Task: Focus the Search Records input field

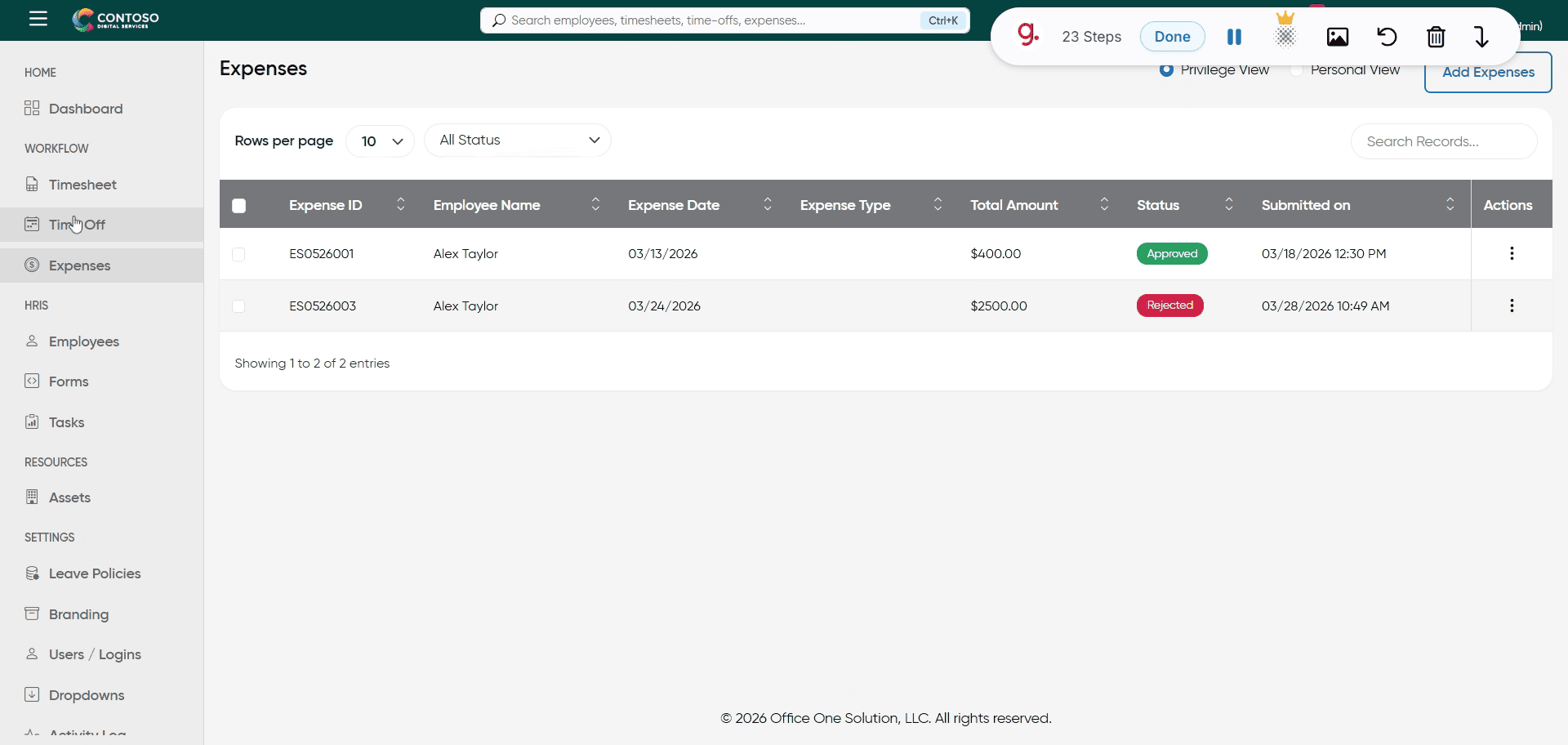Action: coord(1443,141)
